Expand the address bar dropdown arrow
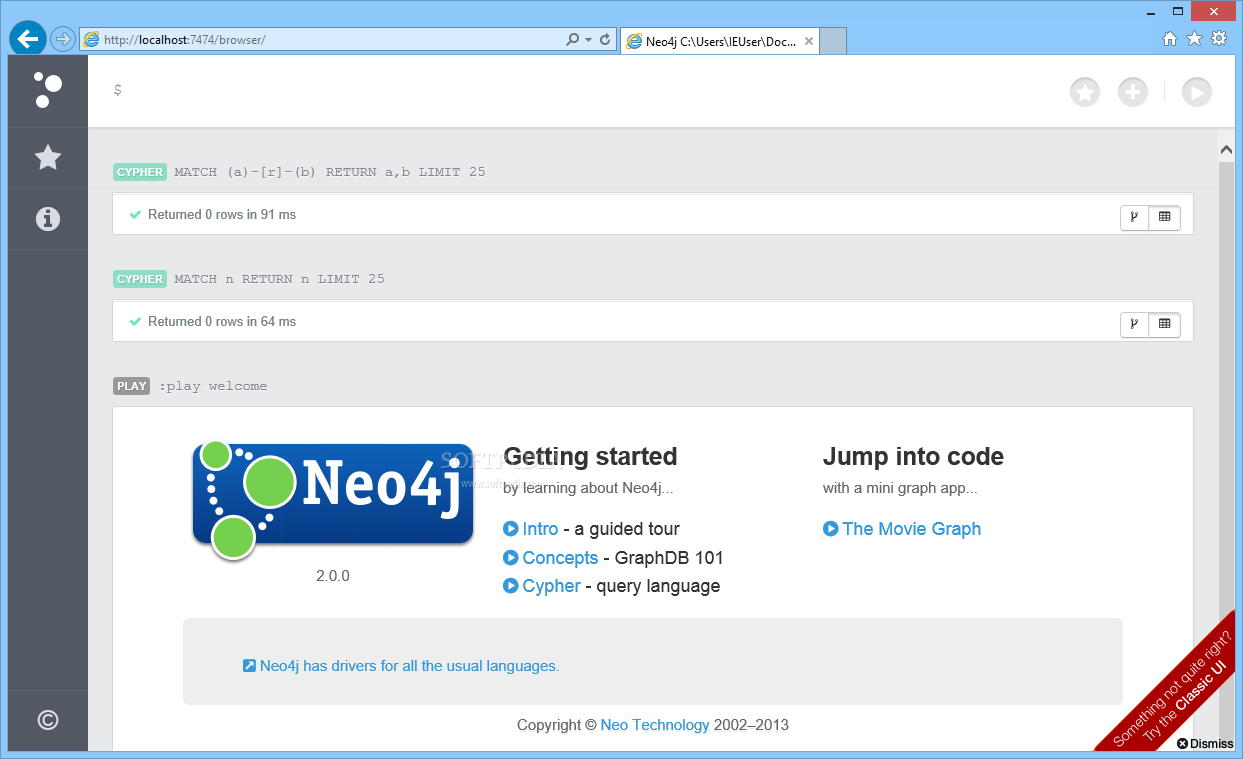The width and height of the screenshot is (1243, 759). click(588, 40)
